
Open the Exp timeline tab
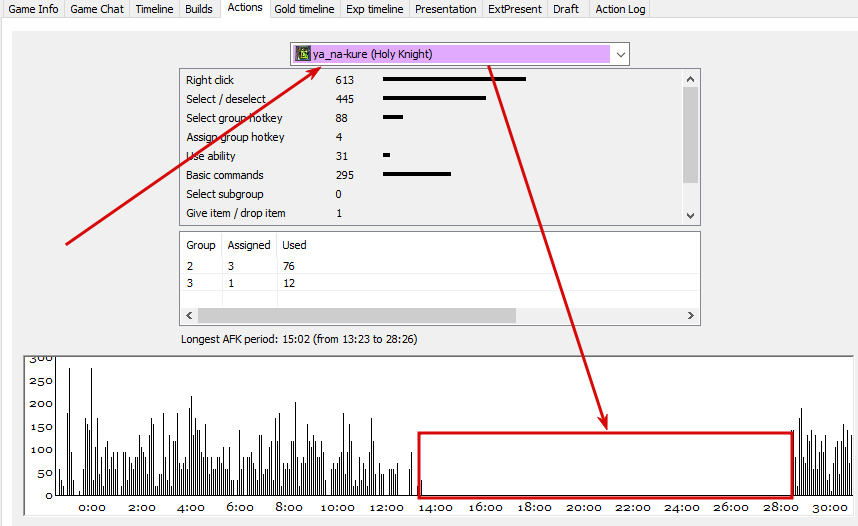tap(374, 9)
